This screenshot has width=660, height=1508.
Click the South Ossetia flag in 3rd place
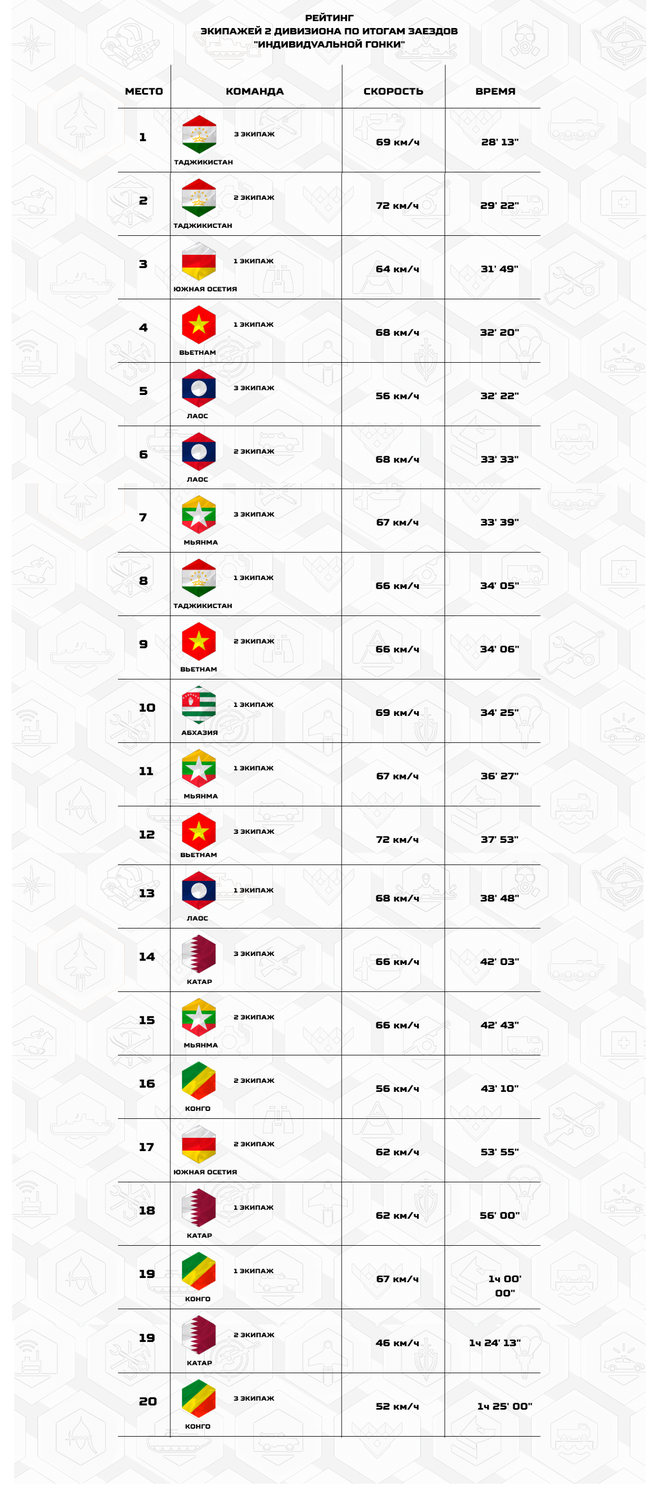point(199,262)
